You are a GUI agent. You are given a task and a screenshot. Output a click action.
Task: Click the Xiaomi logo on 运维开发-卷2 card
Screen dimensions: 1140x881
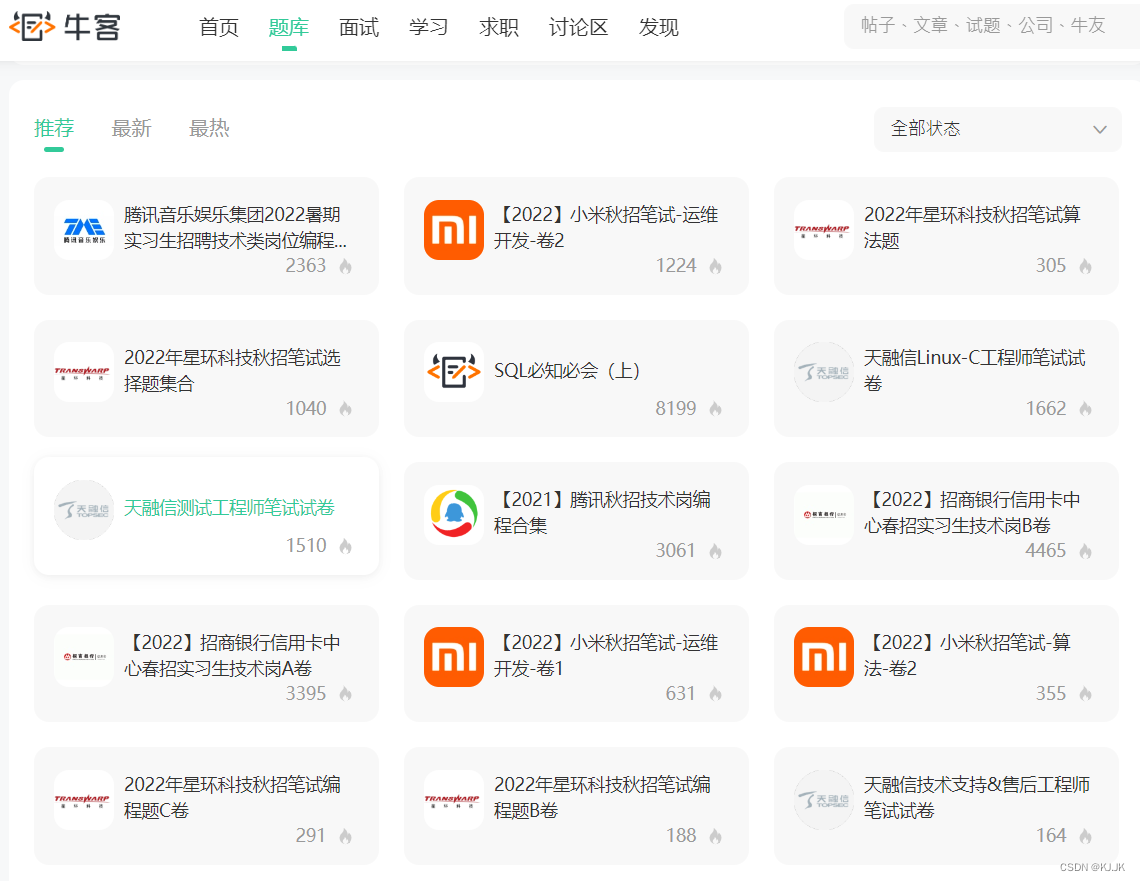454,230
